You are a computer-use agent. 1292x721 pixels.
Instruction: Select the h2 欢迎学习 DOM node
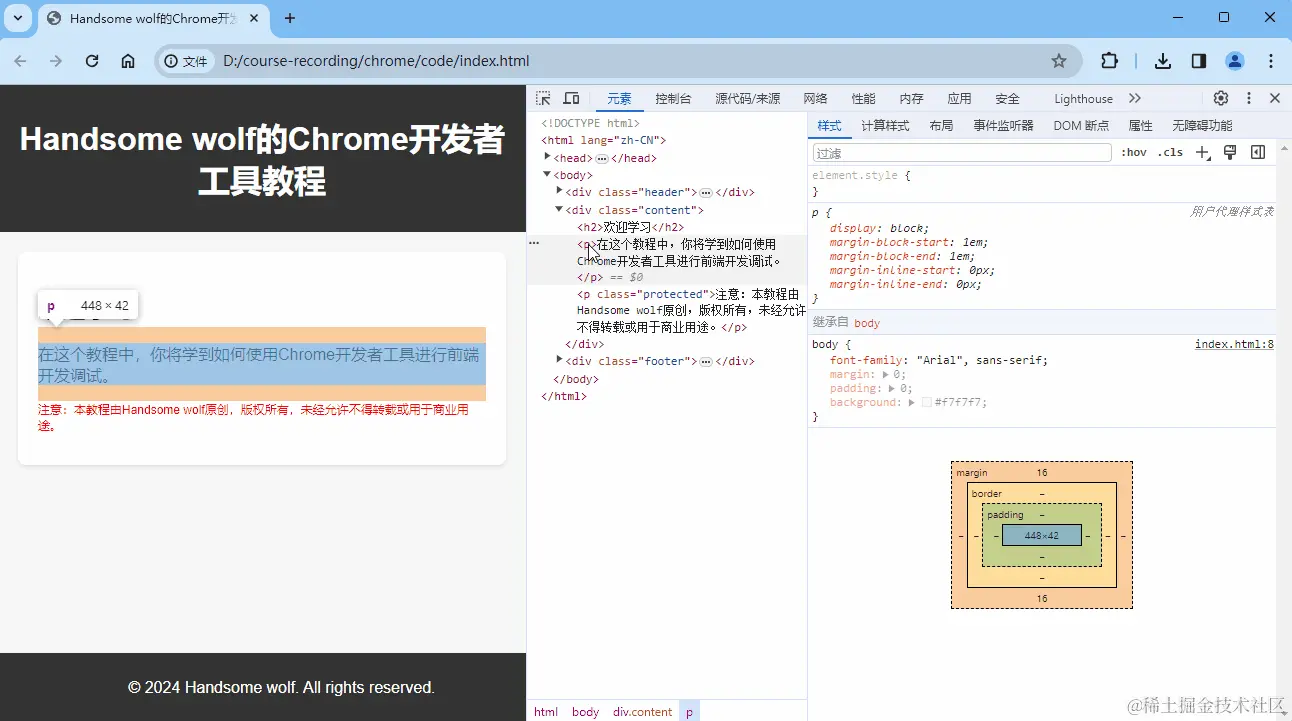click(630, 227)
